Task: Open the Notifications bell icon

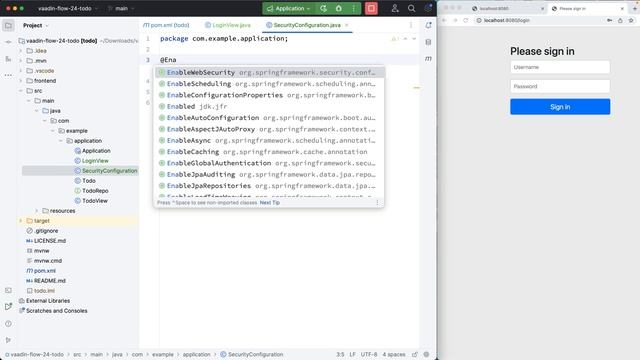Action: pyautogui.click(x=429, y=25)
